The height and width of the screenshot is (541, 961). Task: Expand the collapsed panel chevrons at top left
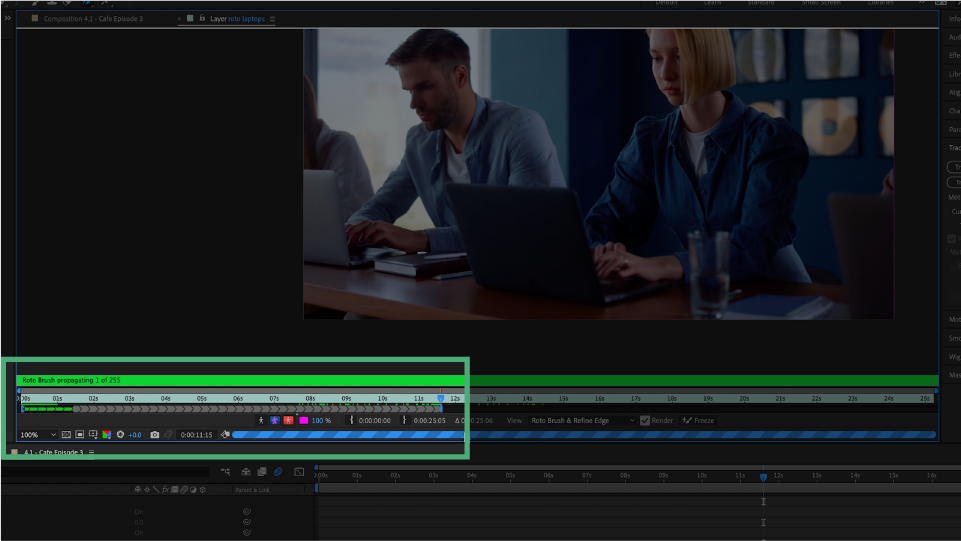[x=8, y=19]
